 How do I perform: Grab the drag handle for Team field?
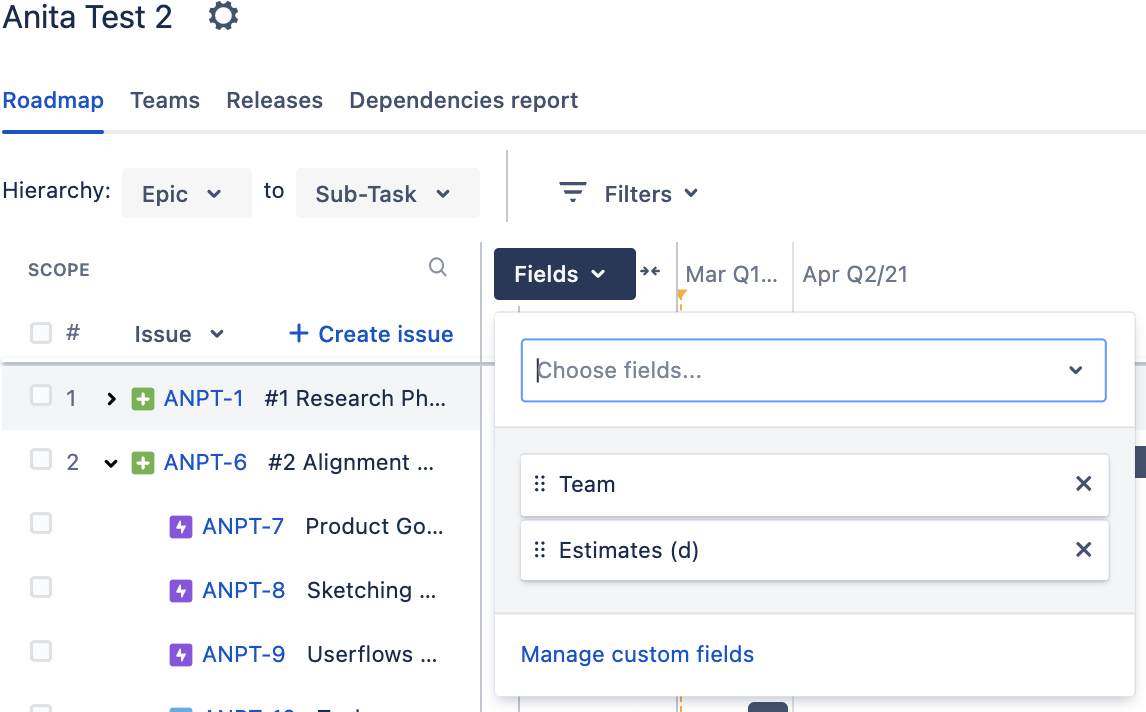coord(539,484)
